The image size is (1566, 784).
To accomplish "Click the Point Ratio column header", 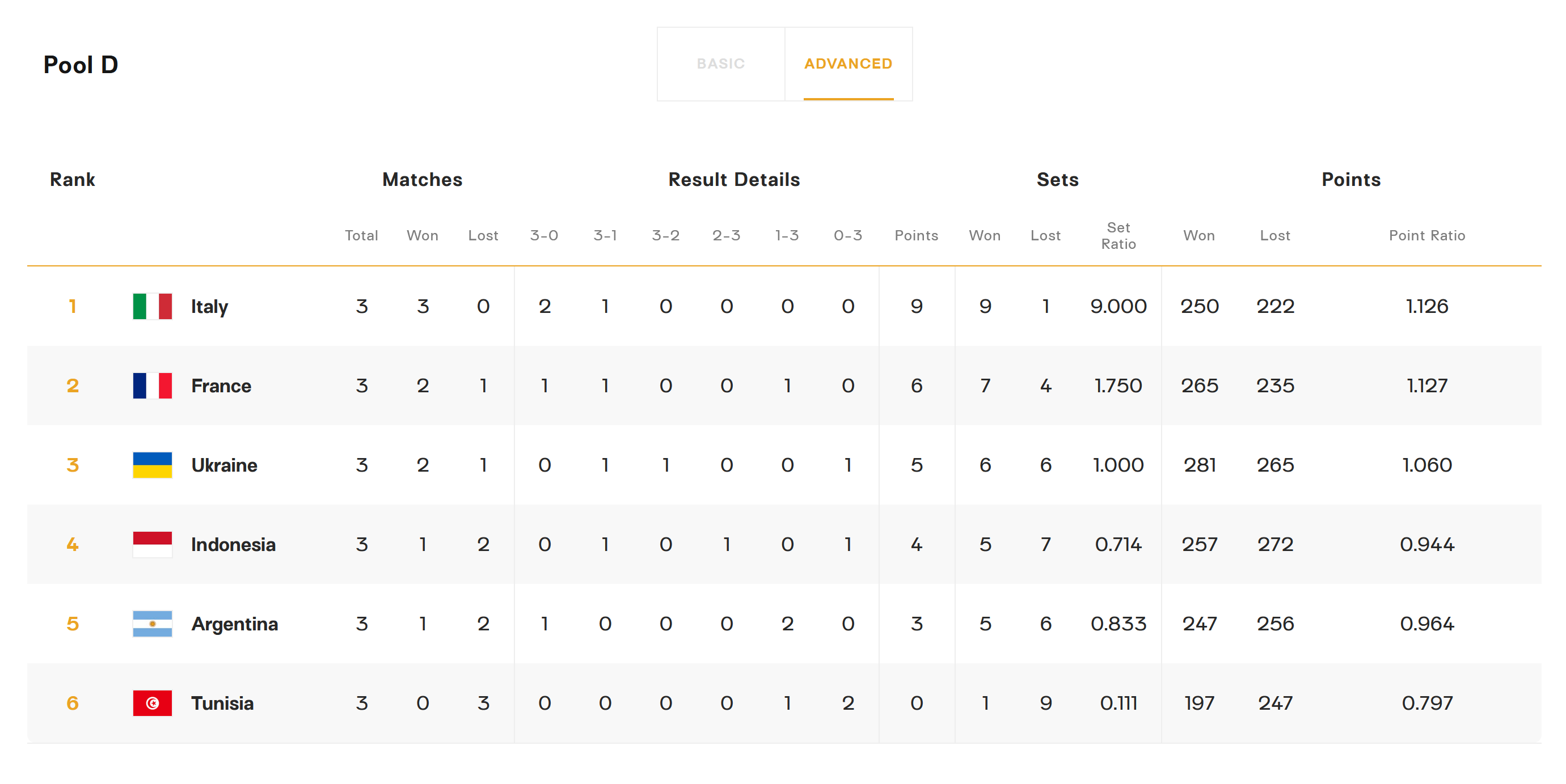I will pos(1426,236).
